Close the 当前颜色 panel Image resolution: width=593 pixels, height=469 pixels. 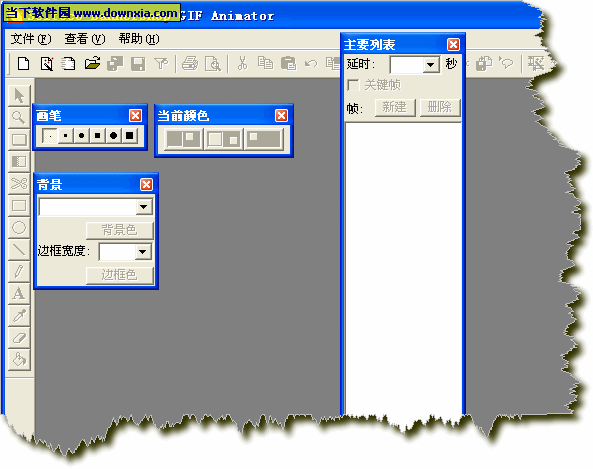[x=281, y=115]
